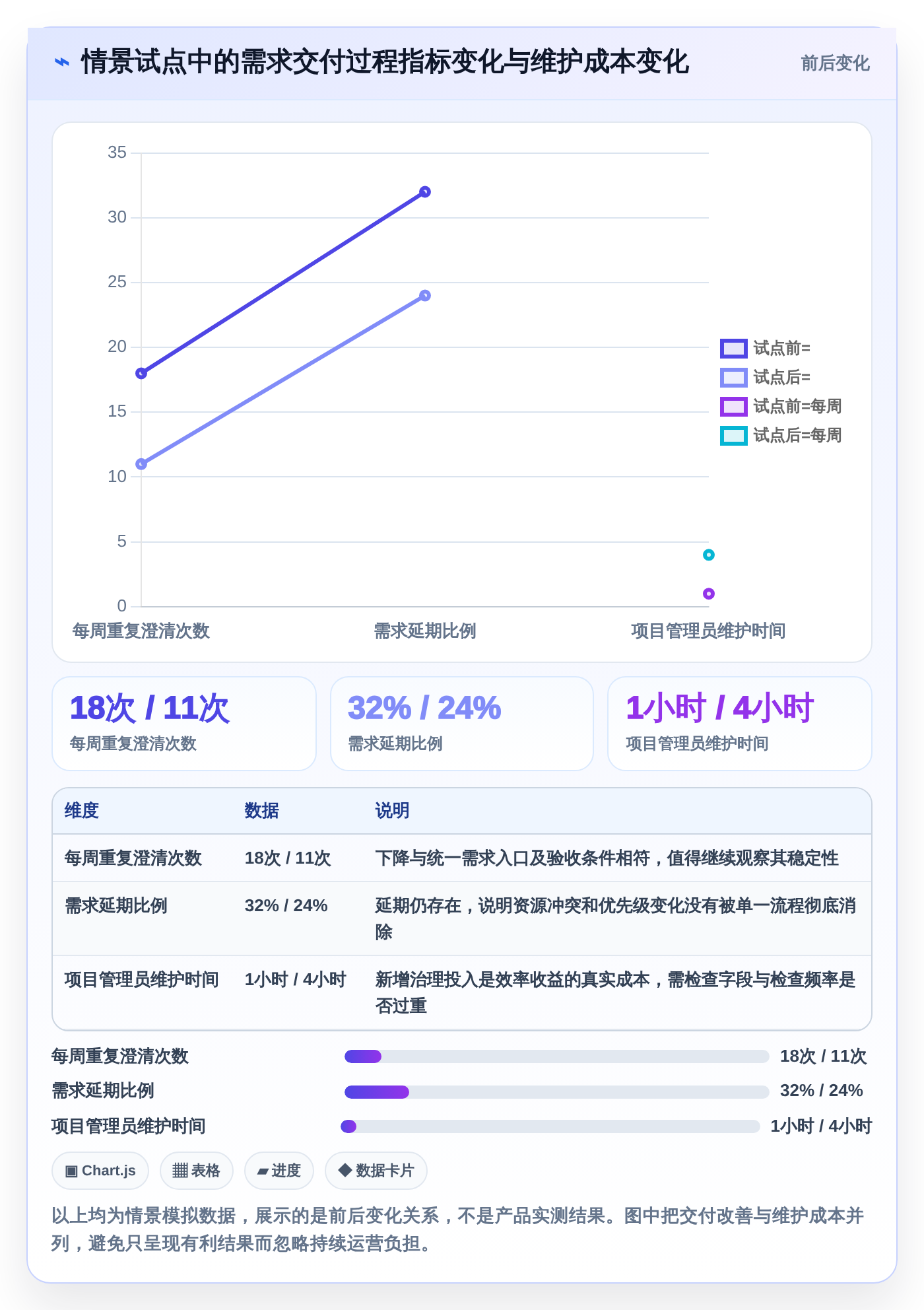This screenshot has height=1310, width=924.
Task: Select the large 32% / 24% stat card
Action: [462, 724]
